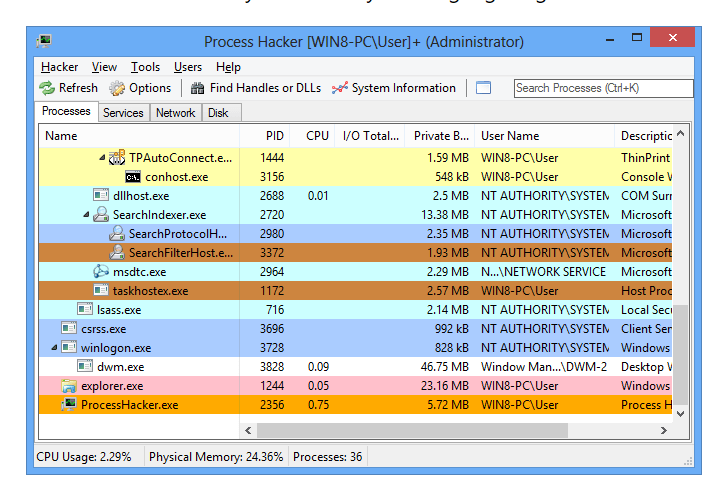This screenshot has width=726, height=502.
Task: Click the CPU Usage status bar entry
Action: (84, 457)
